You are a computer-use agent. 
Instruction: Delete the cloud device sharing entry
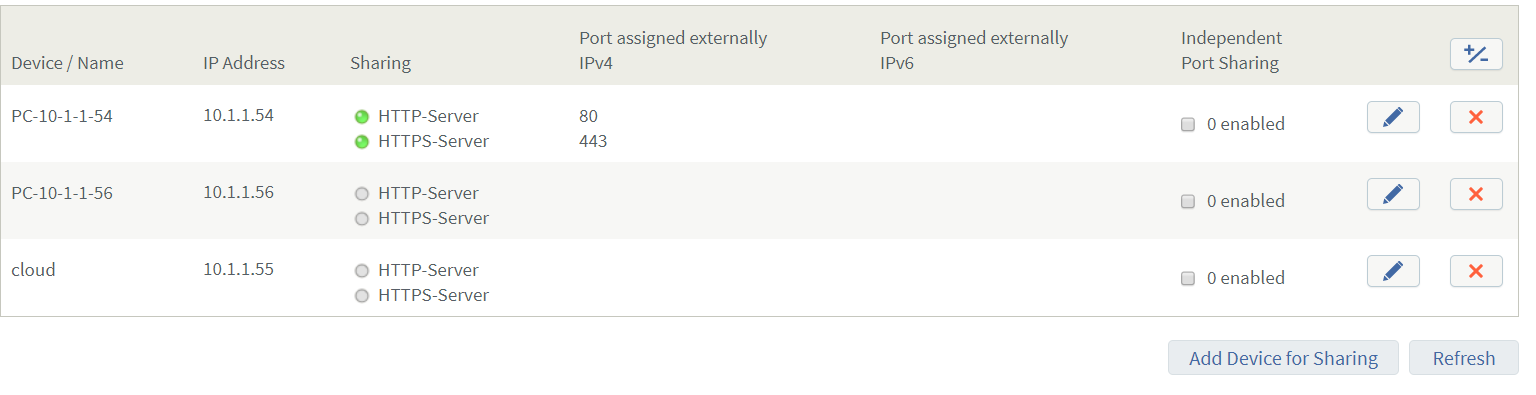(1476, 271)
